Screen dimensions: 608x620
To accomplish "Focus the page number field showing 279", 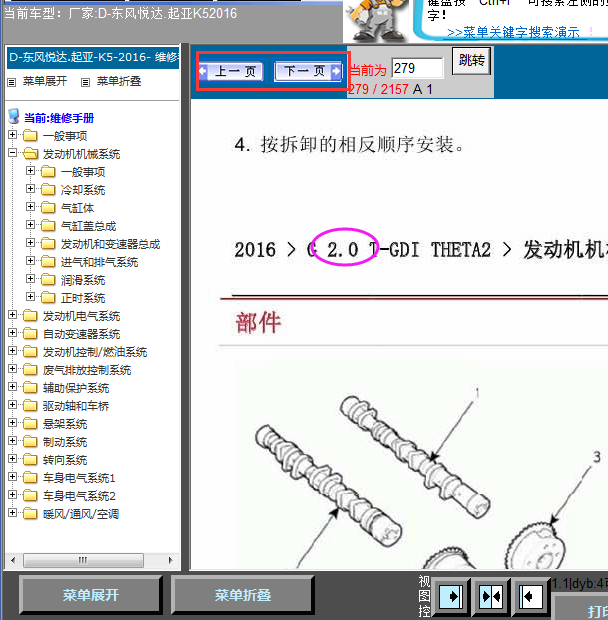I will [417, 68].
